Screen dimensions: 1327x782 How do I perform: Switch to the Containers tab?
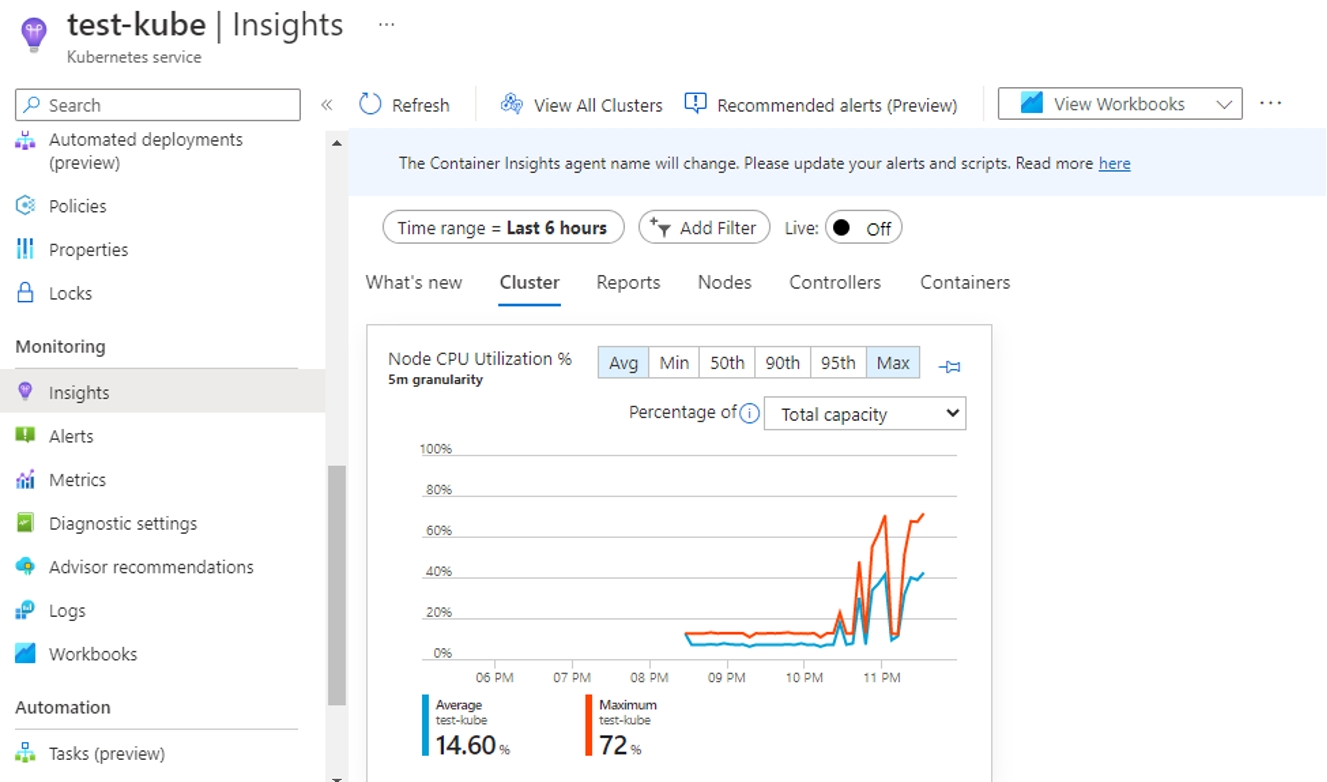pyautogui.click(x=964, y=283)
